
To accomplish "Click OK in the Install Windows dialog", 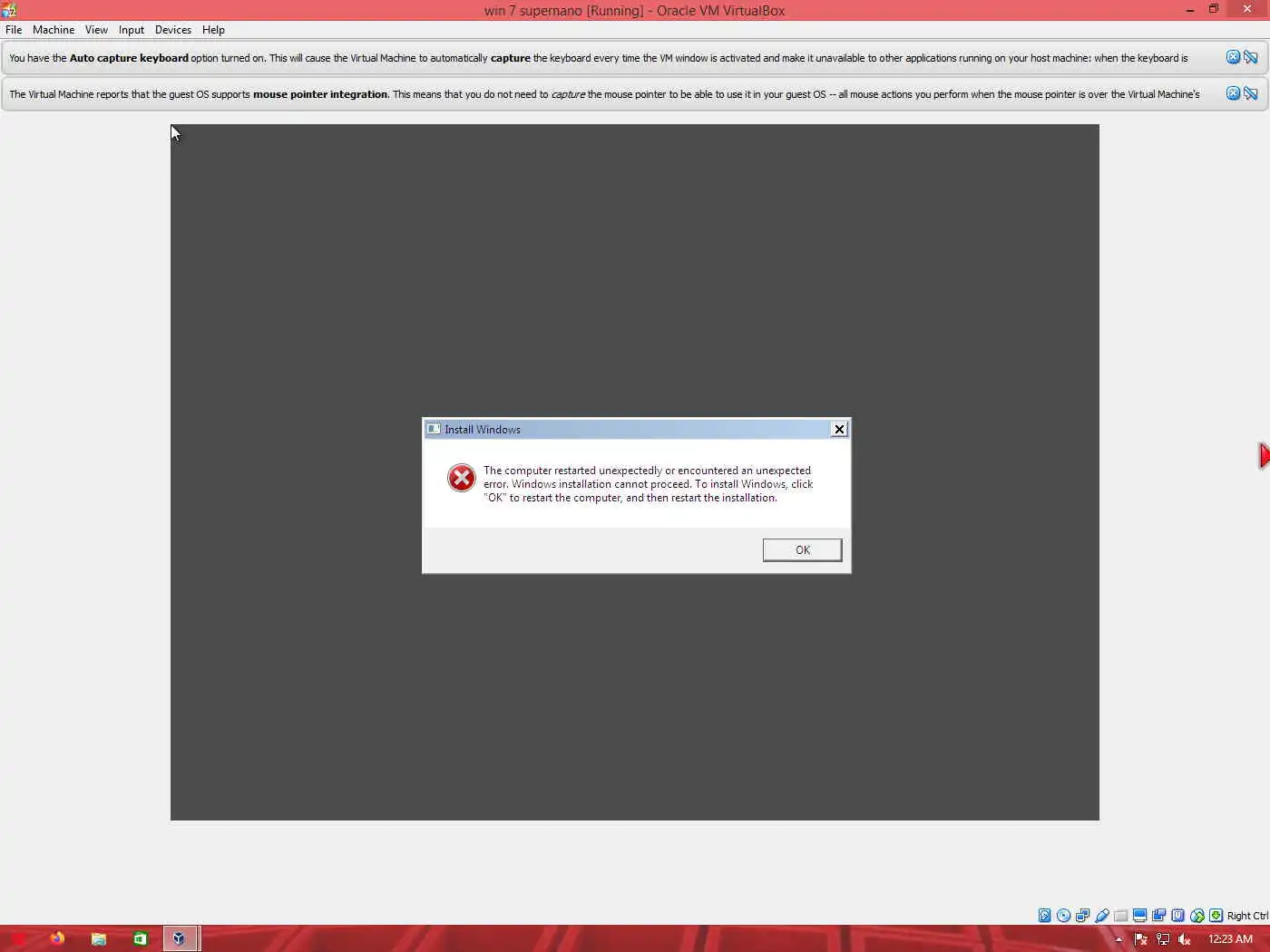I will [802, 549].
